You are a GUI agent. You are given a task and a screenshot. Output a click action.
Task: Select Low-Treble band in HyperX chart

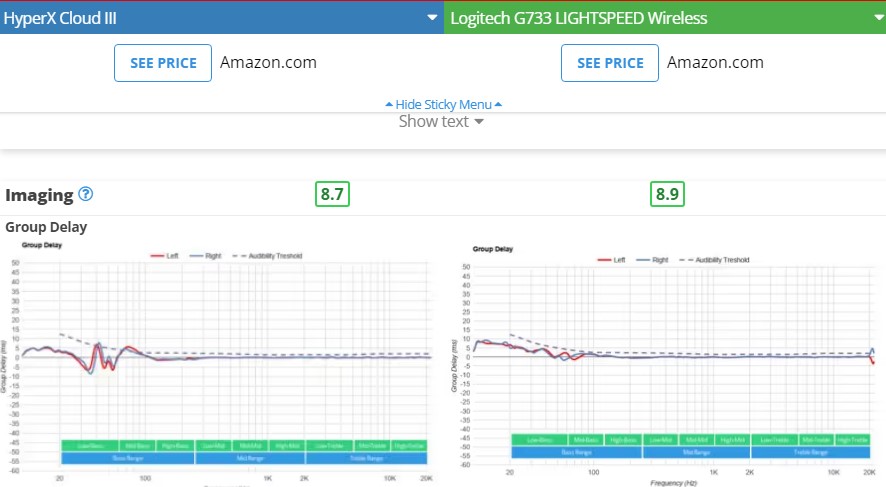329,446
